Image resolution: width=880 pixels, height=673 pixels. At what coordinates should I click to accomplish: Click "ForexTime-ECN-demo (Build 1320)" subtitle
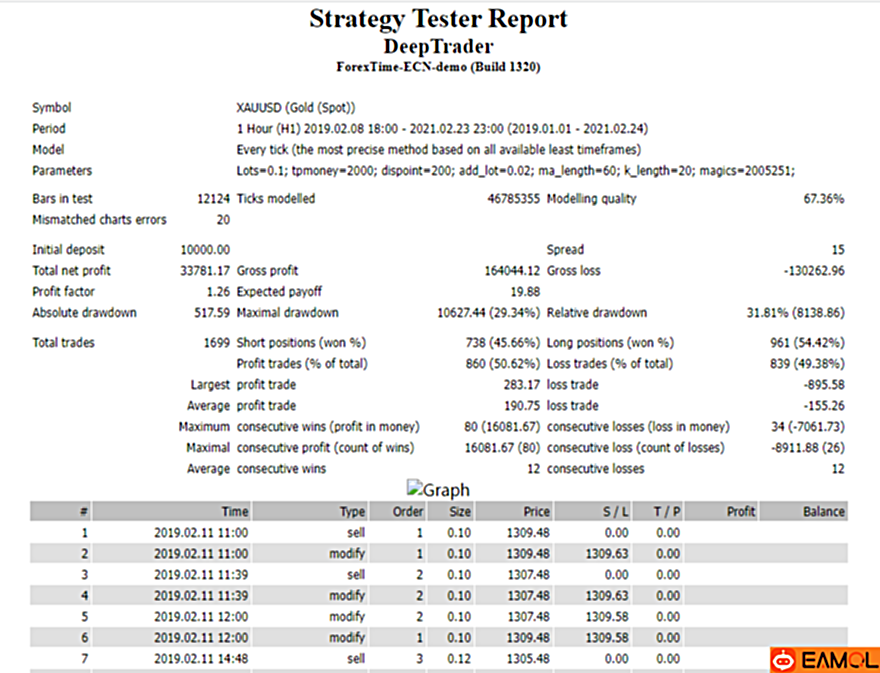coord(438,67)
